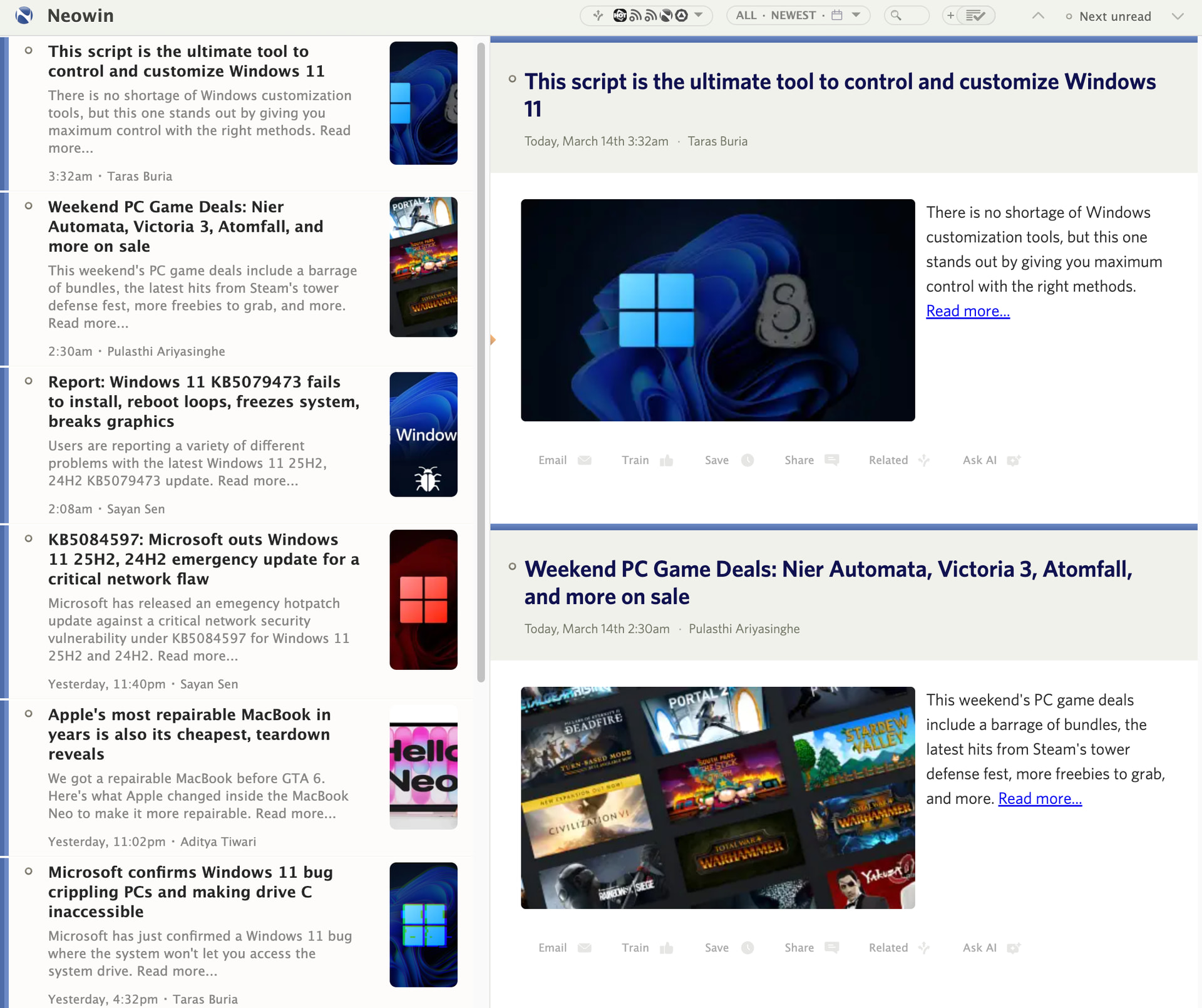Open Read more link in Windows script article
The height and width of the screenshot is (1008, 1202).
(967, 311)
